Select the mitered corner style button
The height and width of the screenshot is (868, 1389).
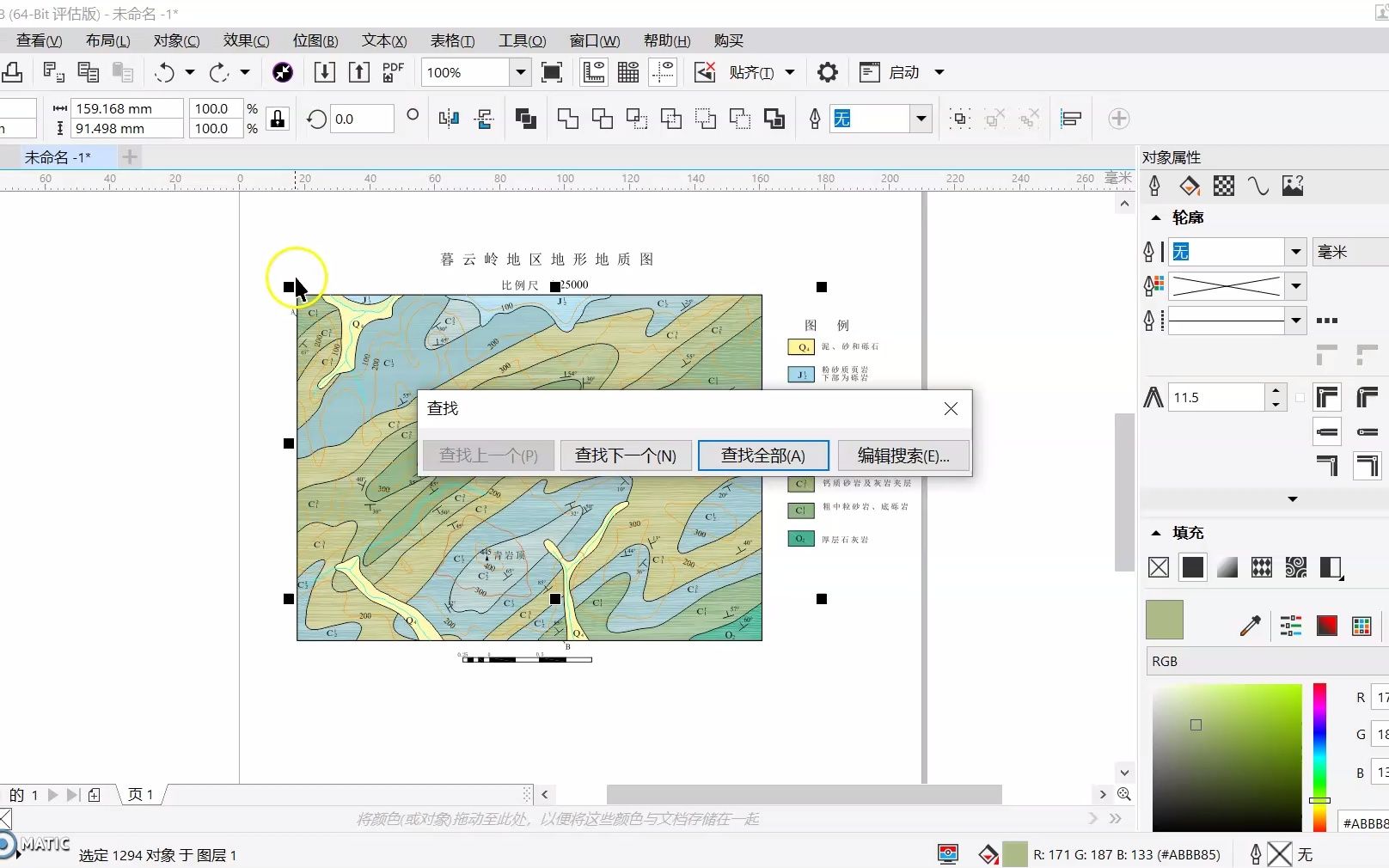[1327, 397]
